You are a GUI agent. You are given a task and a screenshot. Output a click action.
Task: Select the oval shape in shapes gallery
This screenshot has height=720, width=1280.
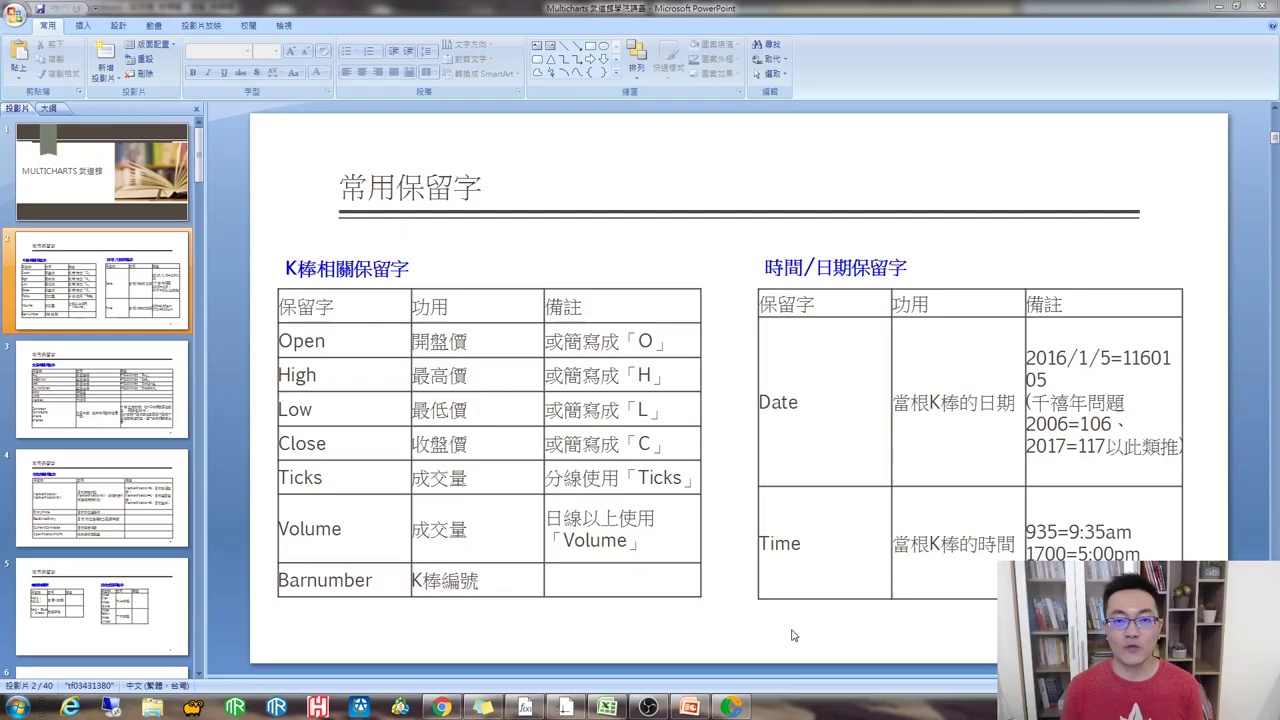[603, 46]
